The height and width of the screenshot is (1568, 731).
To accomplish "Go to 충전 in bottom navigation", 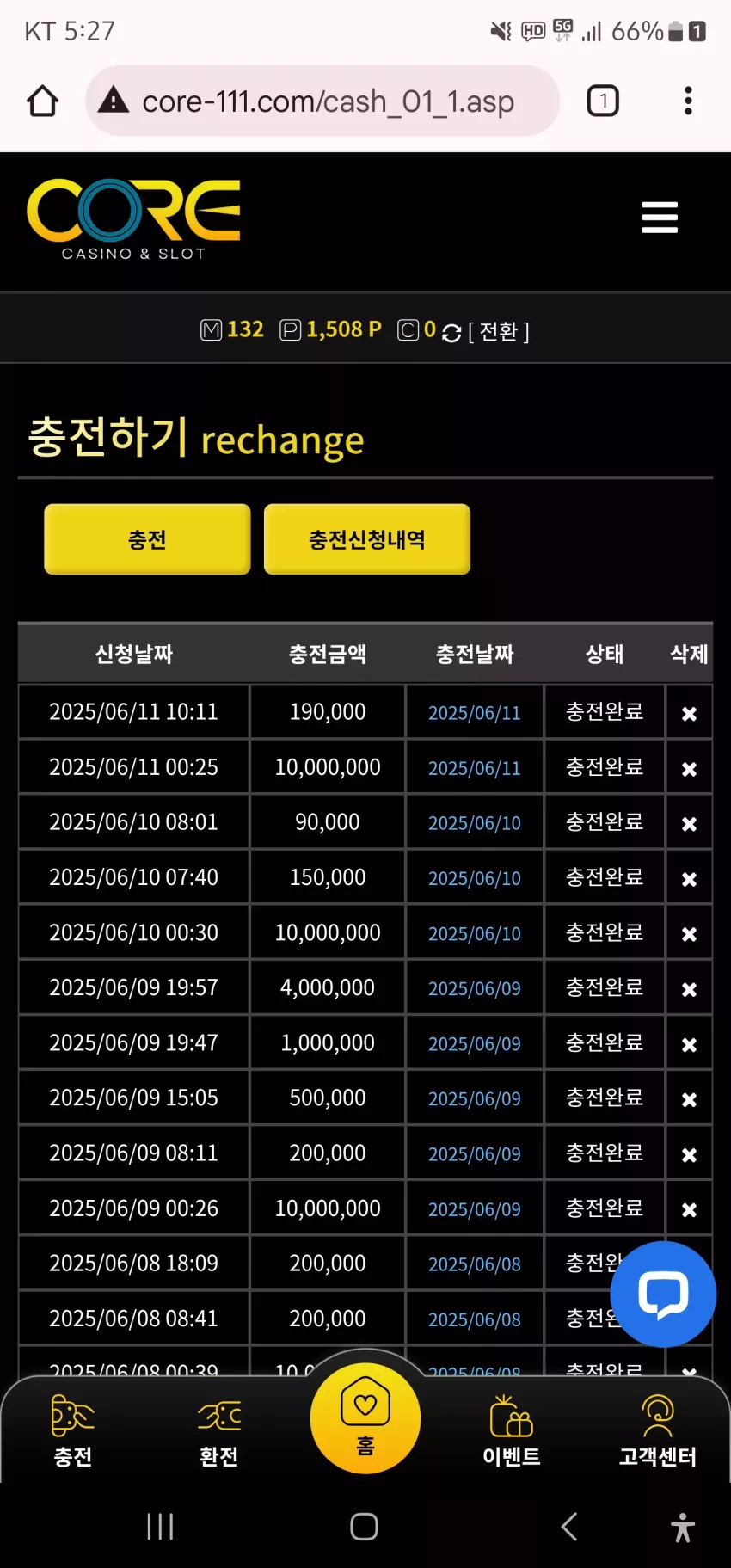I will point(73,1431).
